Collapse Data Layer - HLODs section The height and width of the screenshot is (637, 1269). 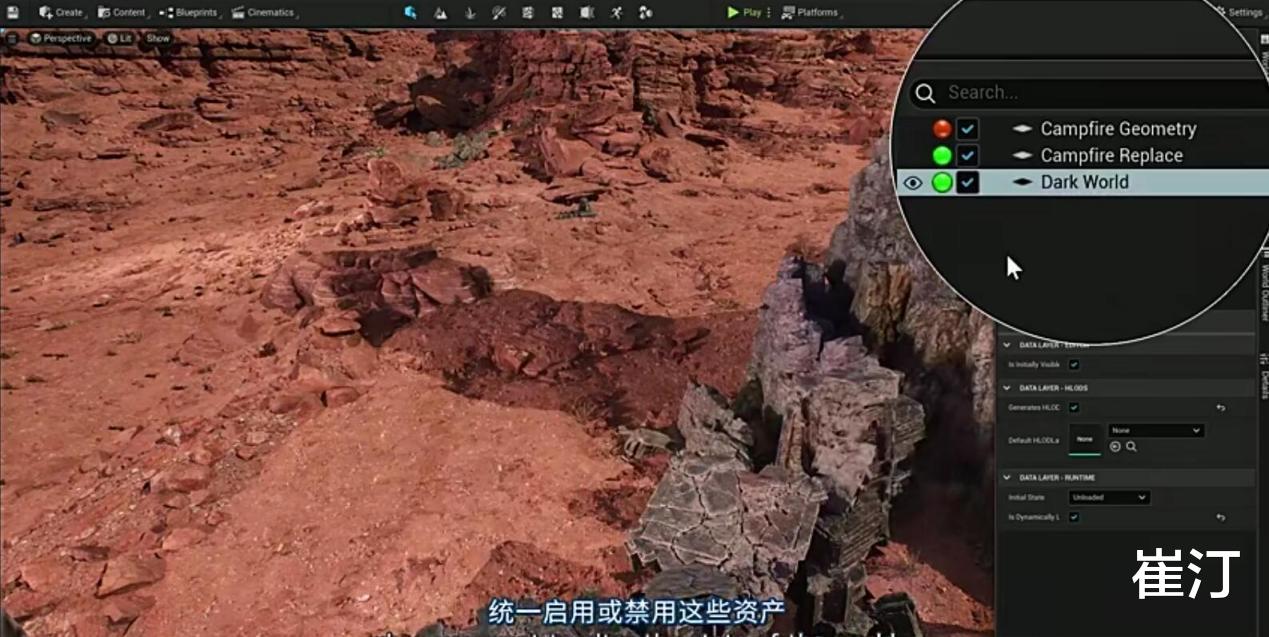(1007, 387)
